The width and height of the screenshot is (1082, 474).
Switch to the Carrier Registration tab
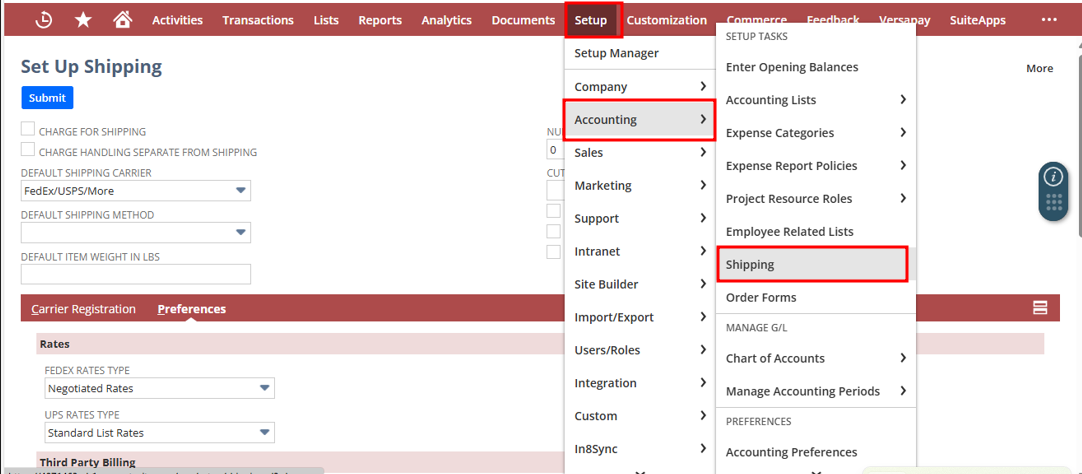pos(83,309)
